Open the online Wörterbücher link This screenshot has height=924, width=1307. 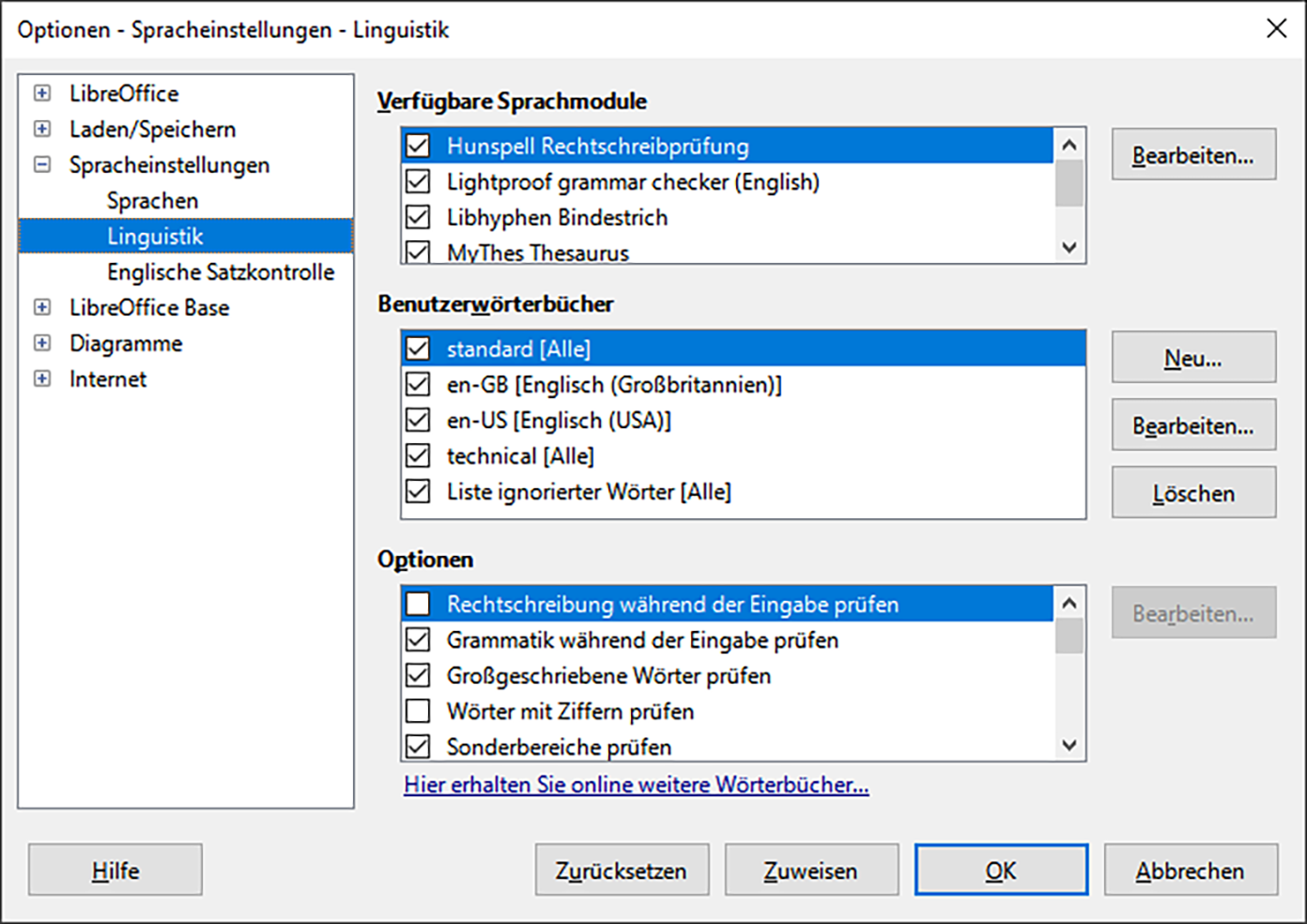pos(636,785)
